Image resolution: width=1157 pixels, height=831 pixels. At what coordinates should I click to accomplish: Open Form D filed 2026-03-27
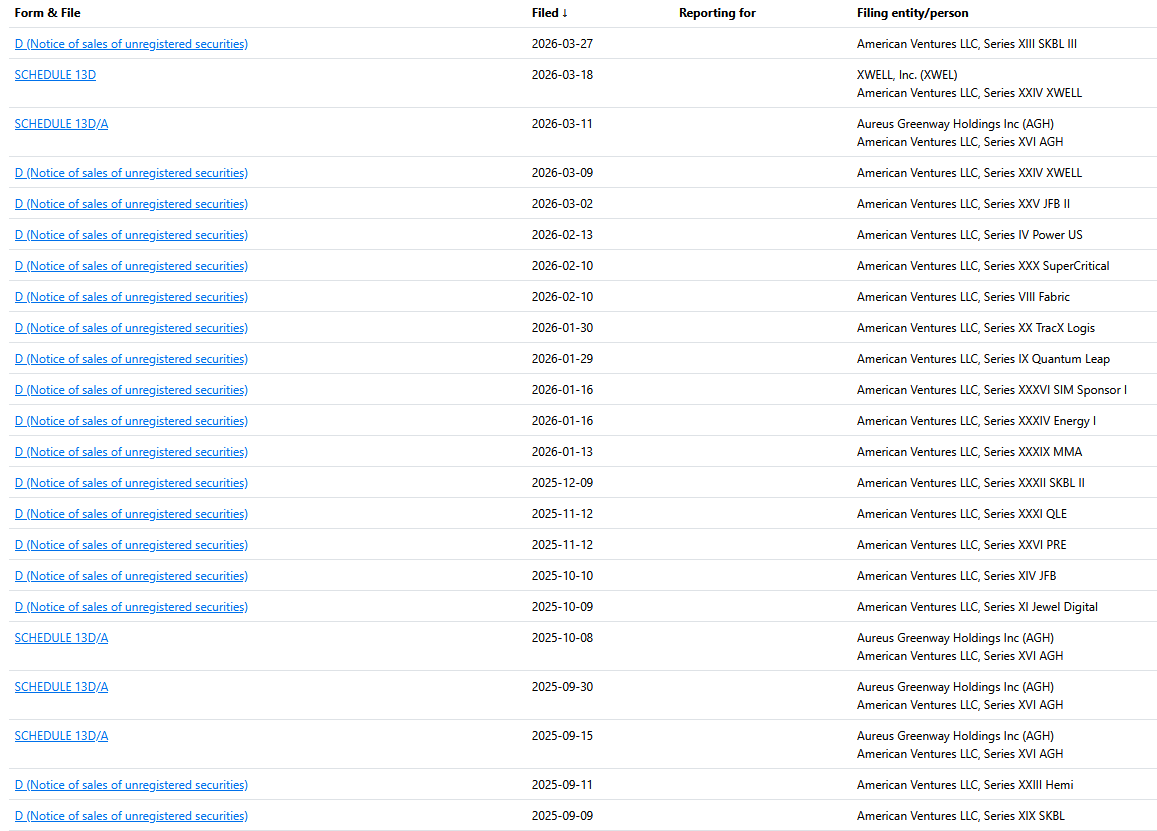131,44
